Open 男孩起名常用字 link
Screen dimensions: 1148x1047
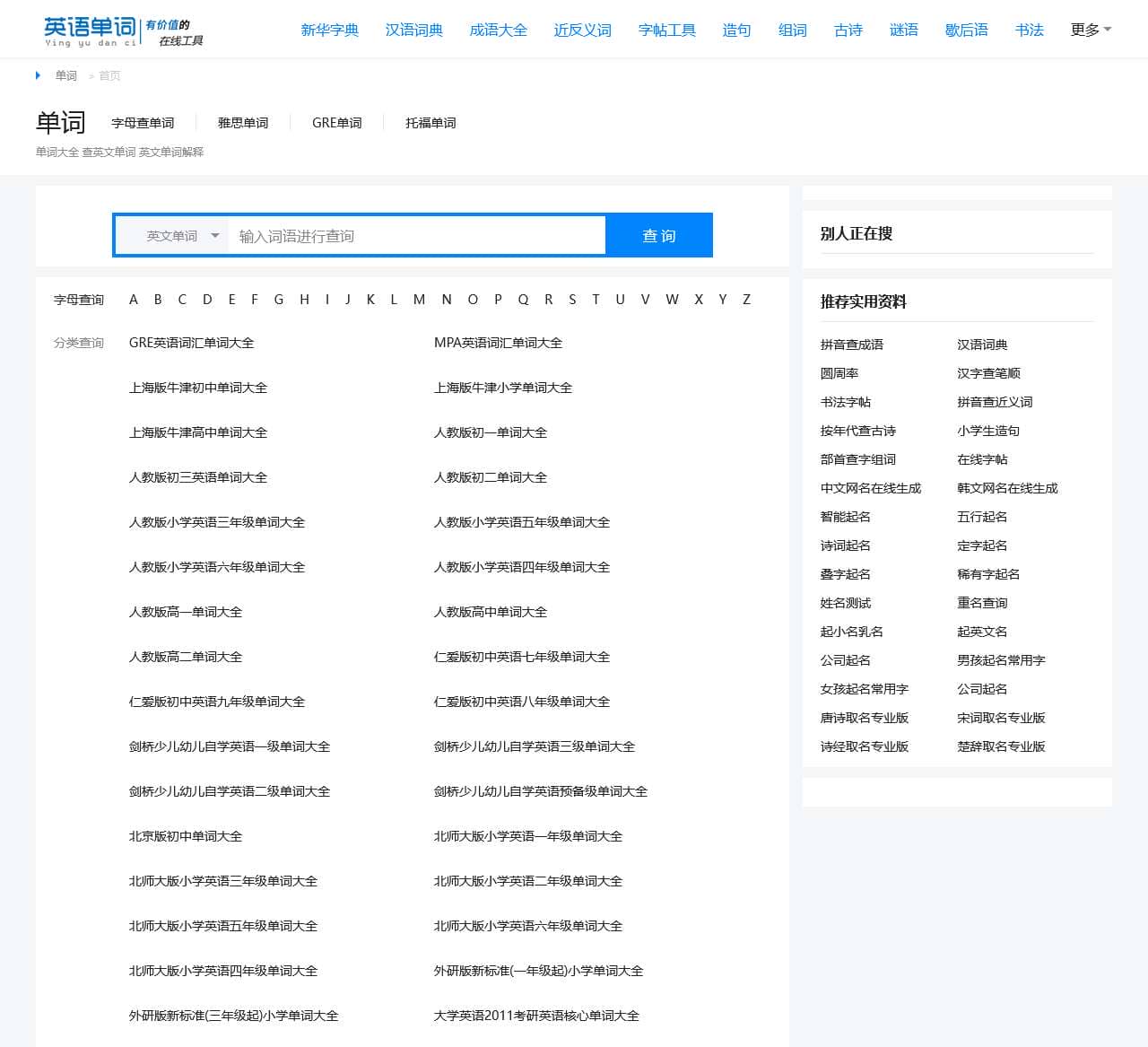(1002, 660)
